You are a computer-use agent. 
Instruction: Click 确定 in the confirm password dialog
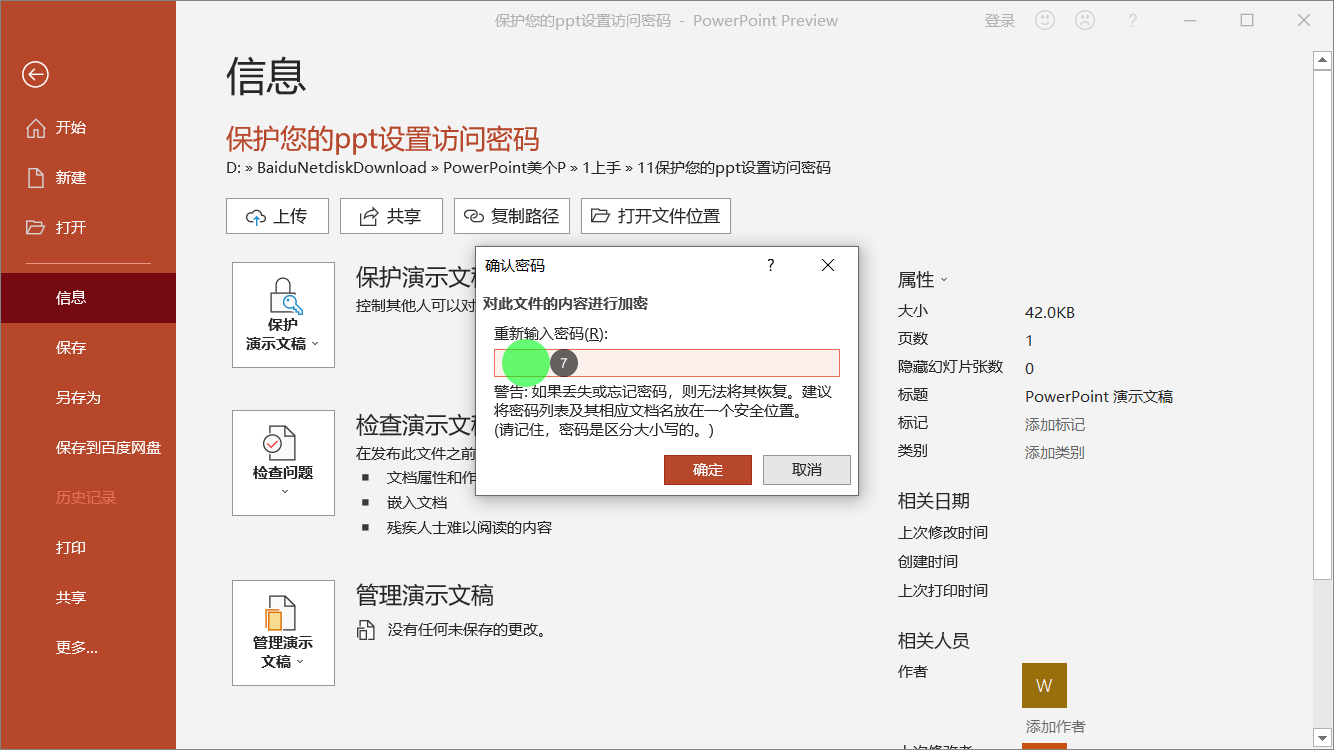pos(708,470)
